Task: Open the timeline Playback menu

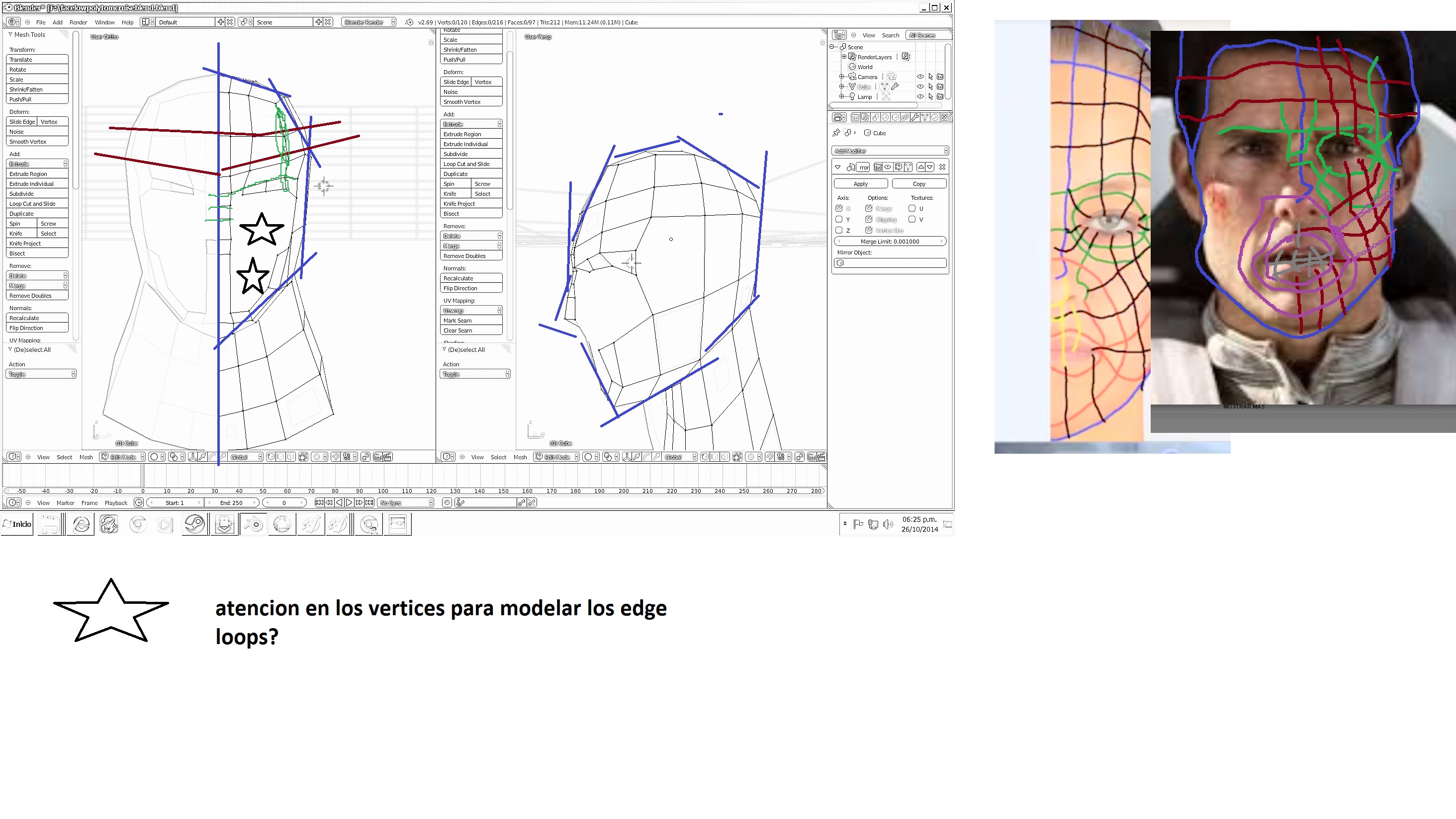Action: coord(116,503)
